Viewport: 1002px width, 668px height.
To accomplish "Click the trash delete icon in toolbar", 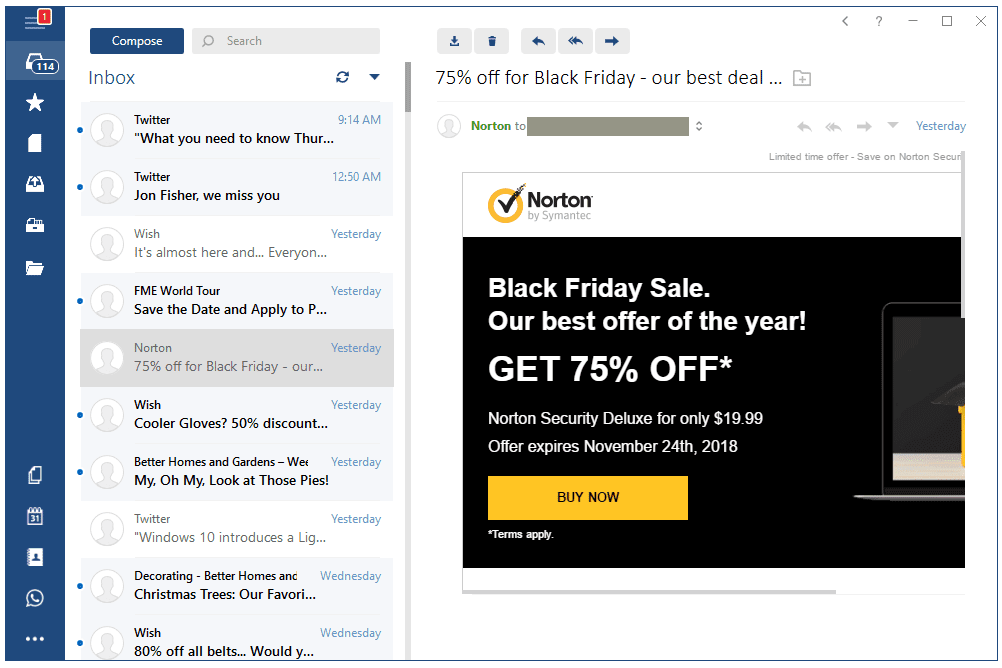I will [491, 41].
